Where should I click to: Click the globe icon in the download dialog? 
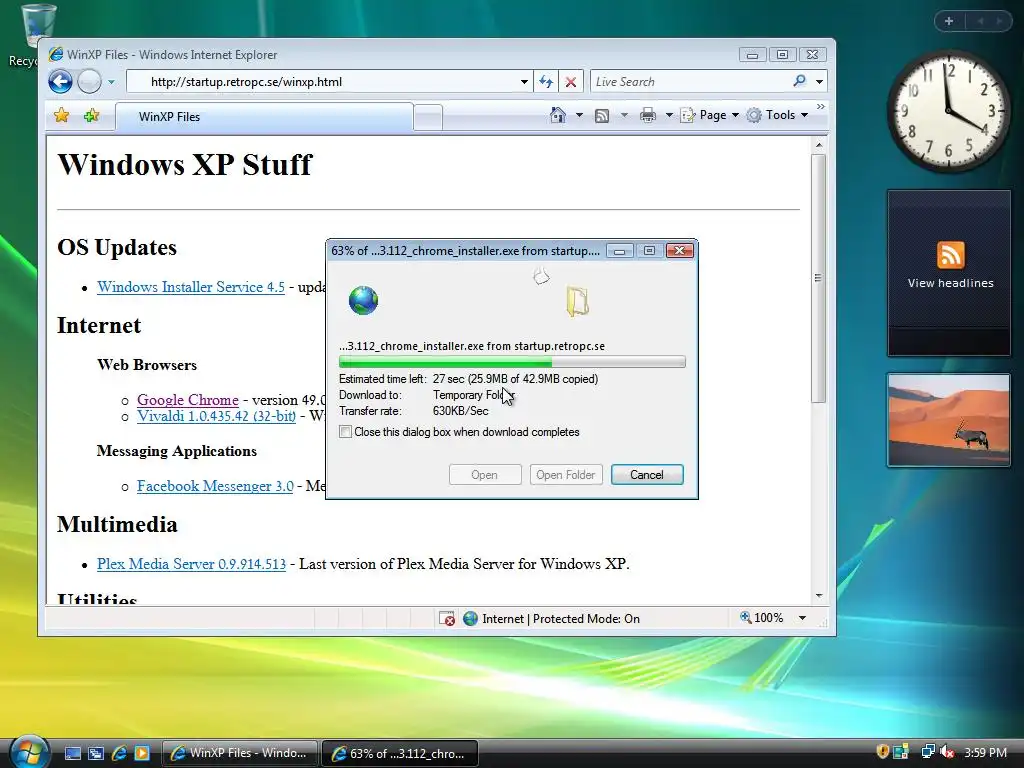click(363, 300)
